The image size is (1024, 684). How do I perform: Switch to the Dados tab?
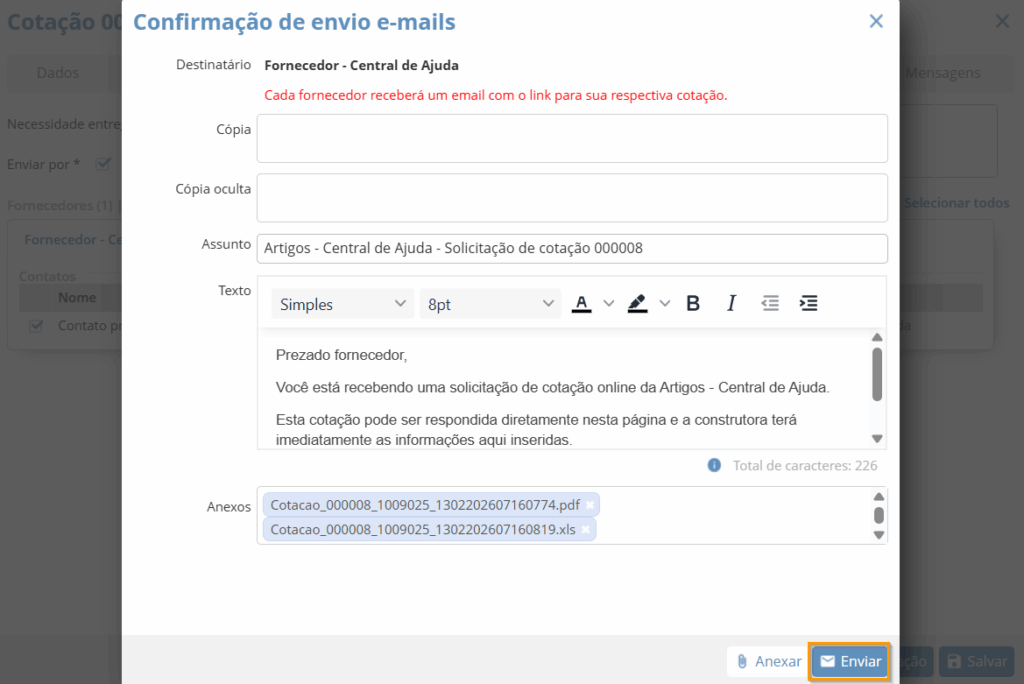point(57,73)
